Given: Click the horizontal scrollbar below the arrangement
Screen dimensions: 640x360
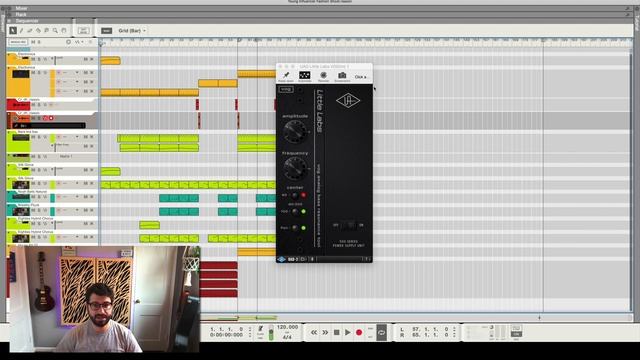Looking at the screenshot, I should 416,318.
